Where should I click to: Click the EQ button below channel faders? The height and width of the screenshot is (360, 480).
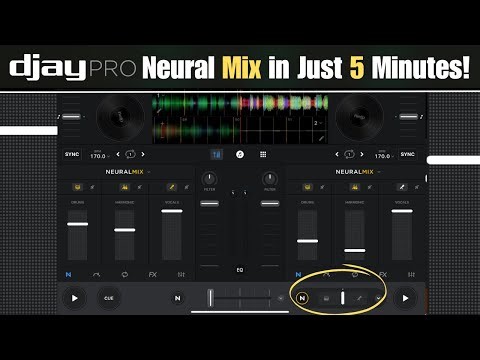point(240,270)
